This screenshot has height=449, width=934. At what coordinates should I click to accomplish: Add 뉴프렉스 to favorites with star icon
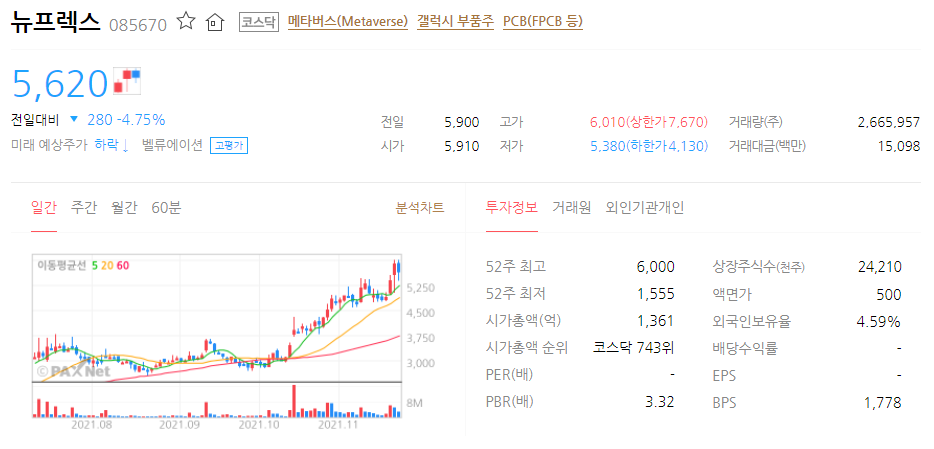coord(186,22)
